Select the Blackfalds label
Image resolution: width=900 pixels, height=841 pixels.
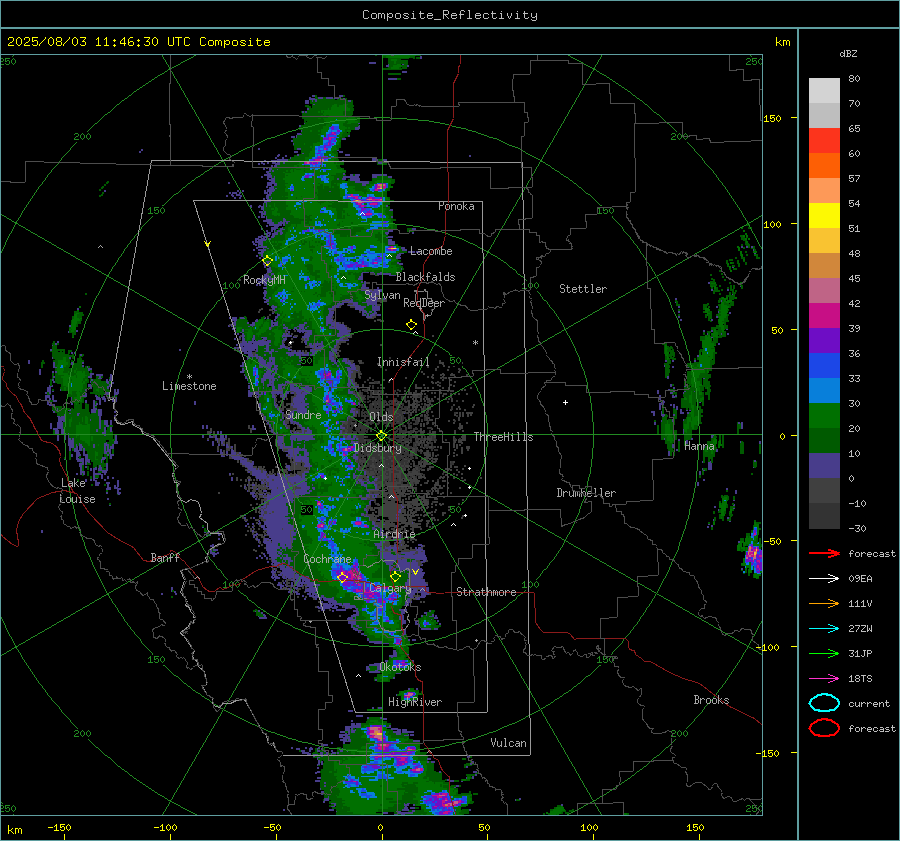(425, 277)
